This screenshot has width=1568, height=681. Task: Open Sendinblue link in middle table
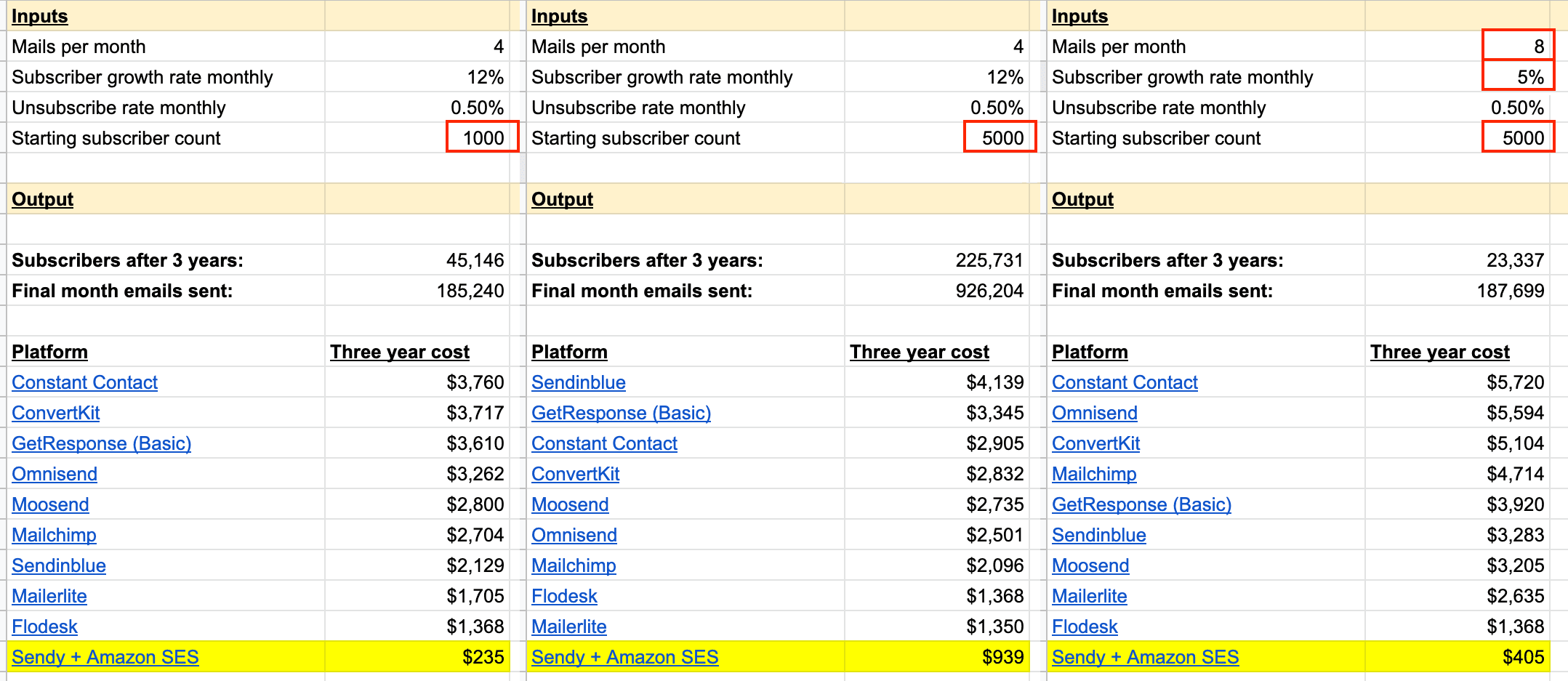(579, 382)
